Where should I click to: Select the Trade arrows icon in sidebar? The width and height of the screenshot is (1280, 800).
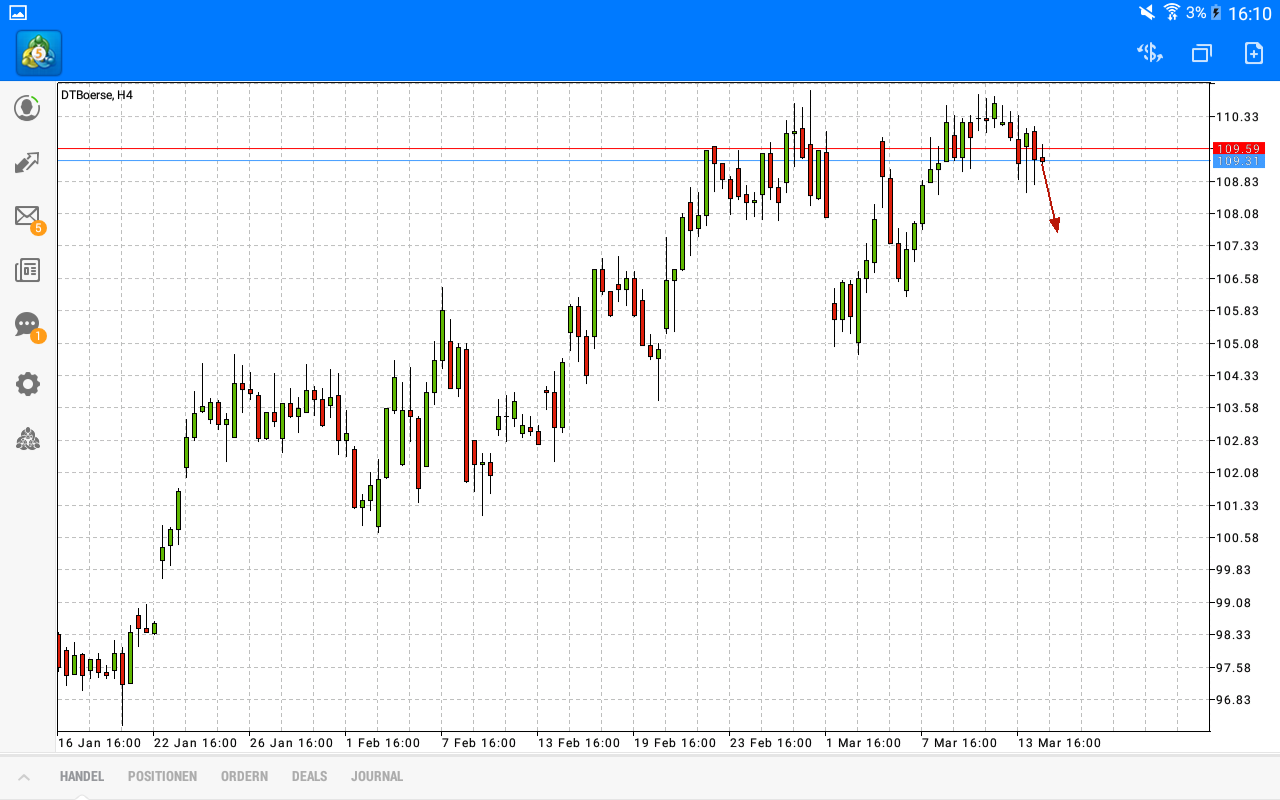tap(27, 162)
